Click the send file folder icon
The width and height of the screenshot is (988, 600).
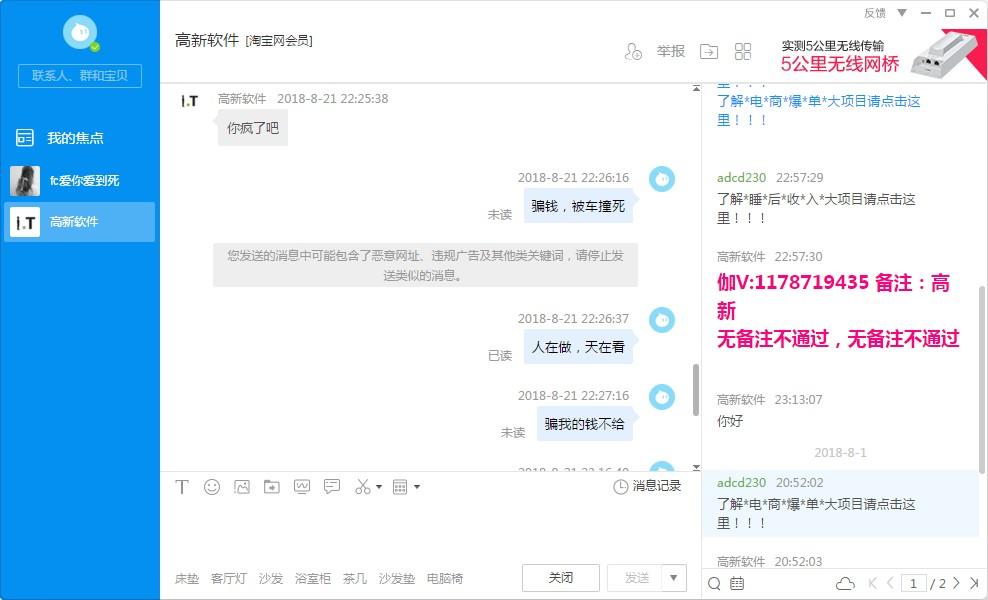coord(272,487)
